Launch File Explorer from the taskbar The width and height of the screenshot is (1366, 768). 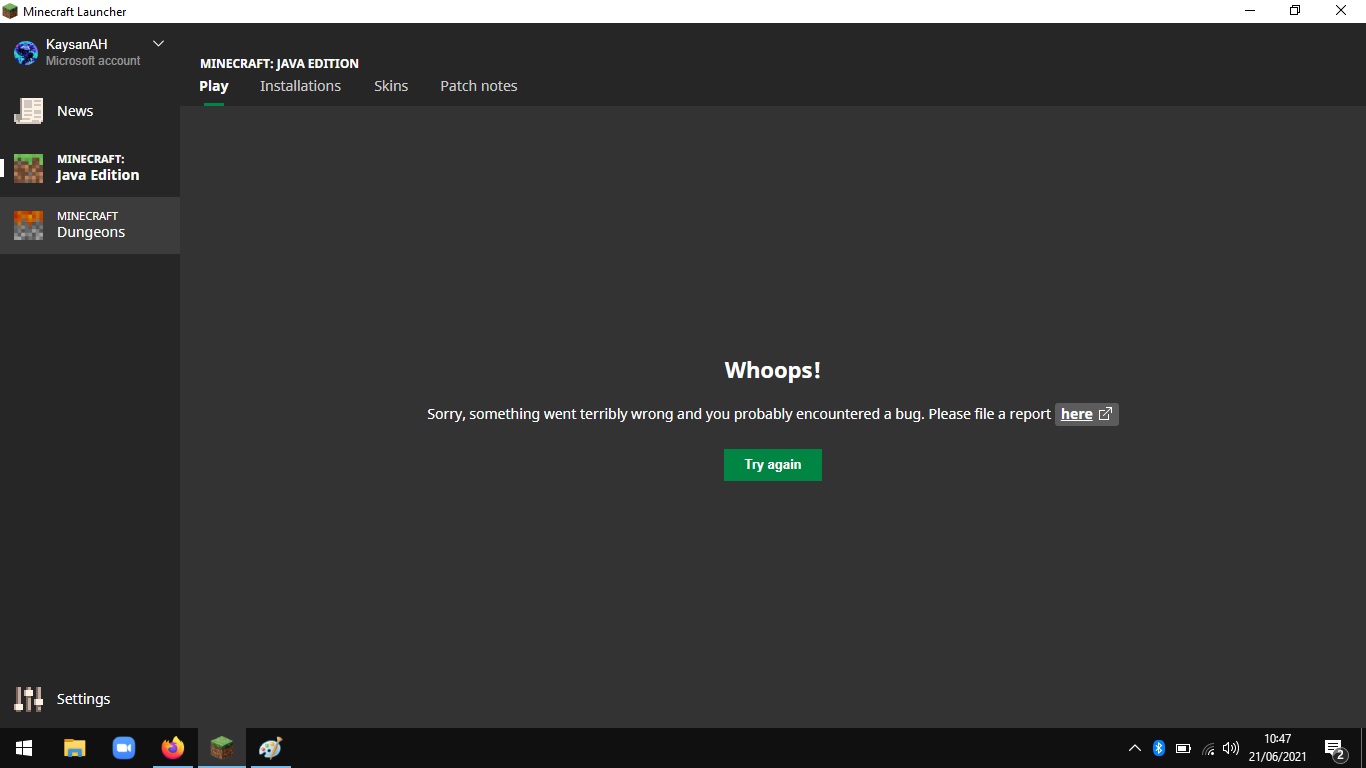click(75, 748)
